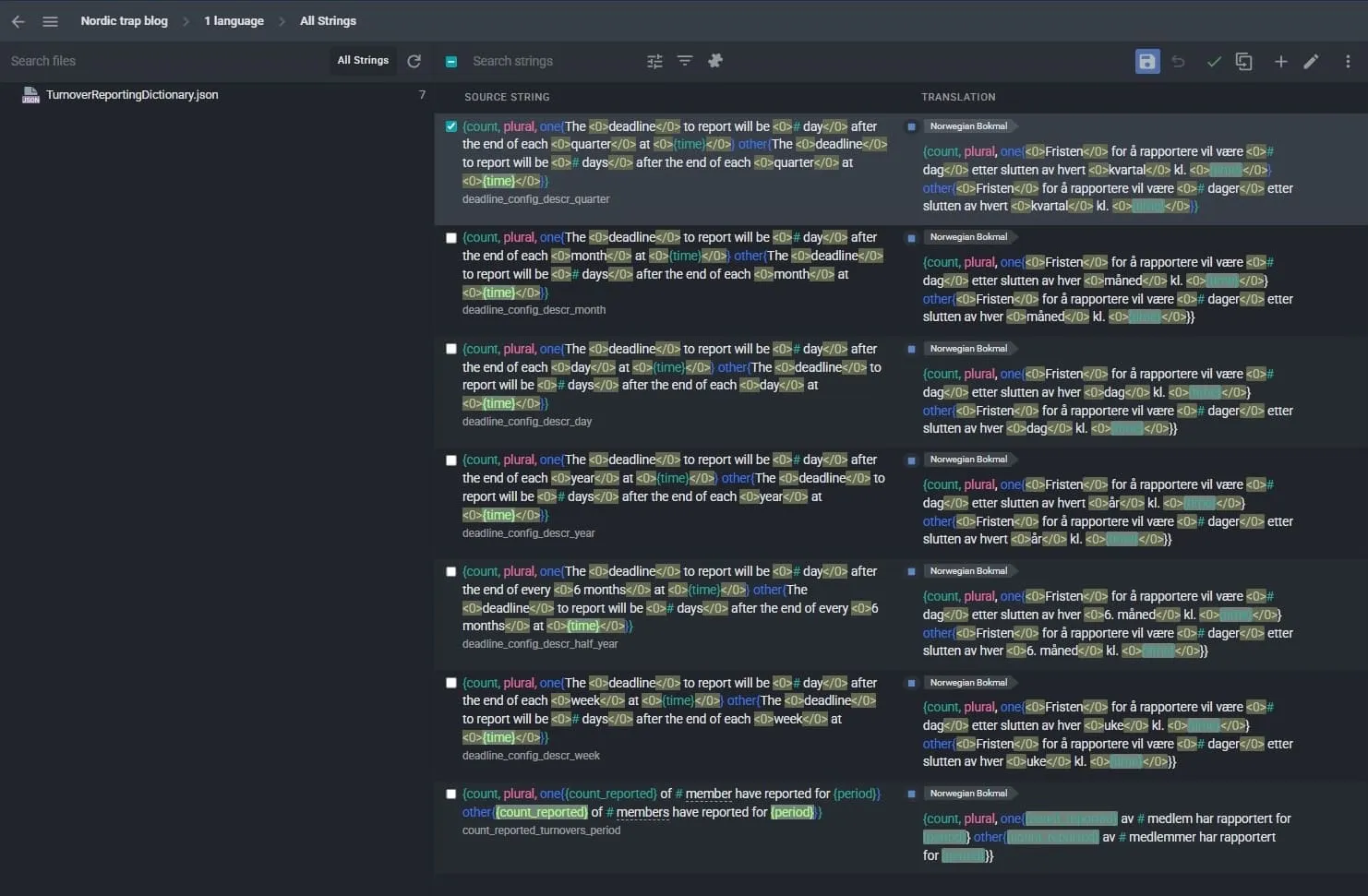Screen dimensions: 1368x896
Task: Click the identifier deadline_config_descr_quarter
Action: [536, 199]
